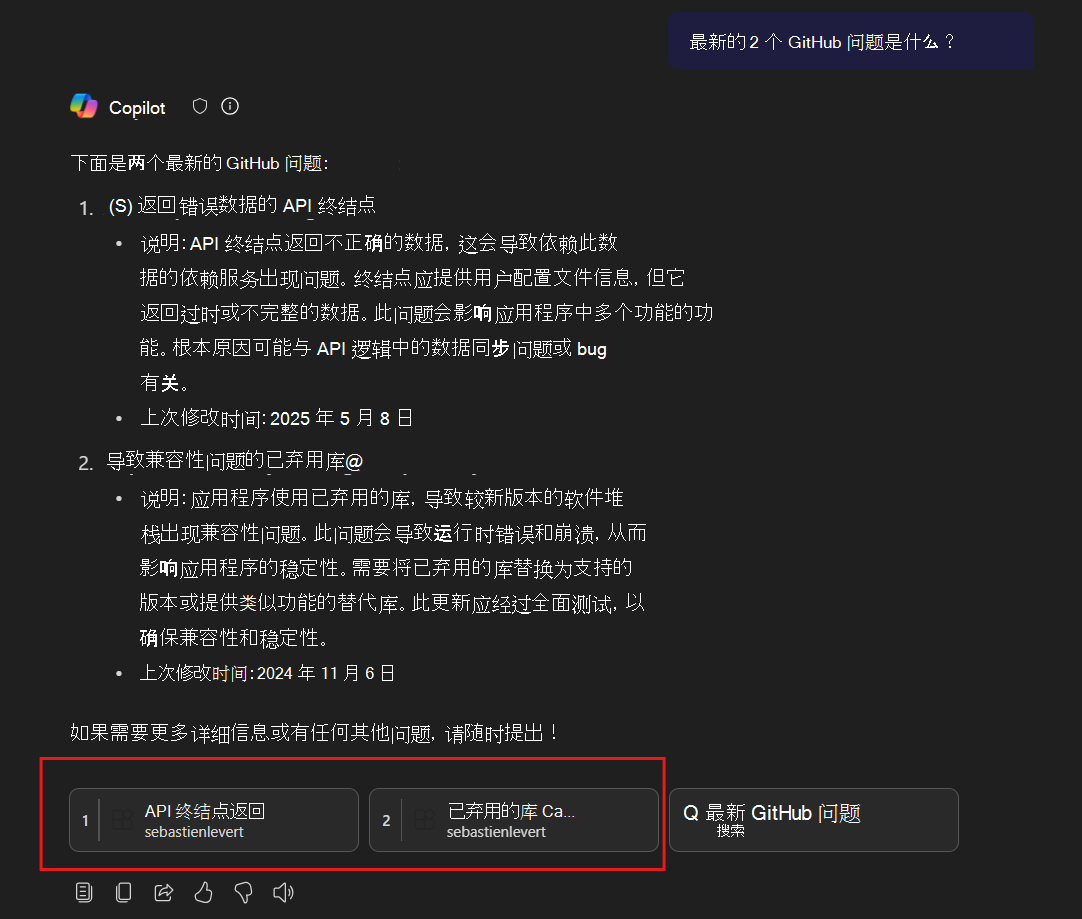Read the response aloud with the speaker icon

pyautogui.click(x=283, y=891)
